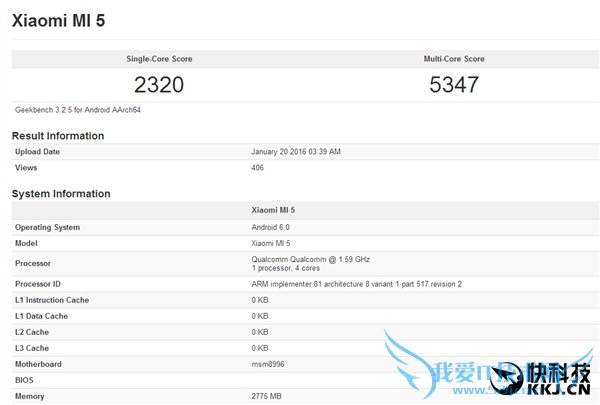
Task: Click the 0 KB value for L1 Instruction Cache
Action: pyautogui.click(x=260, y=300)
